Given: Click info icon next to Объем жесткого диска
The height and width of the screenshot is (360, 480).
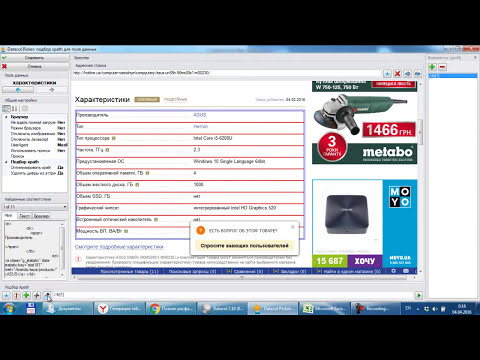Looking at the screenshot, I should click(137, 184).
